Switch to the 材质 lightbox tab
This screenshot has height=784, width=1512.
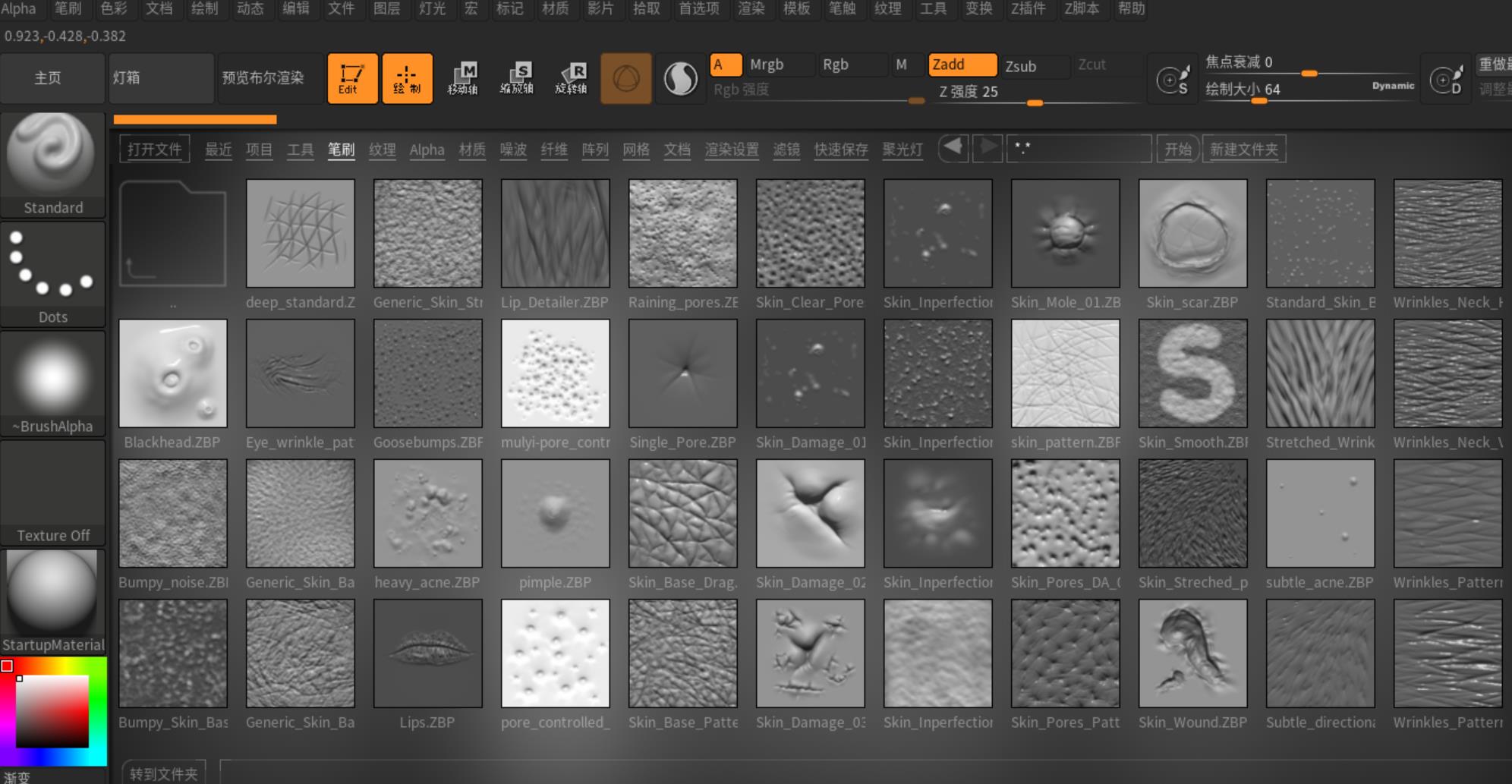pyautogui.click(x=472, y=149)
